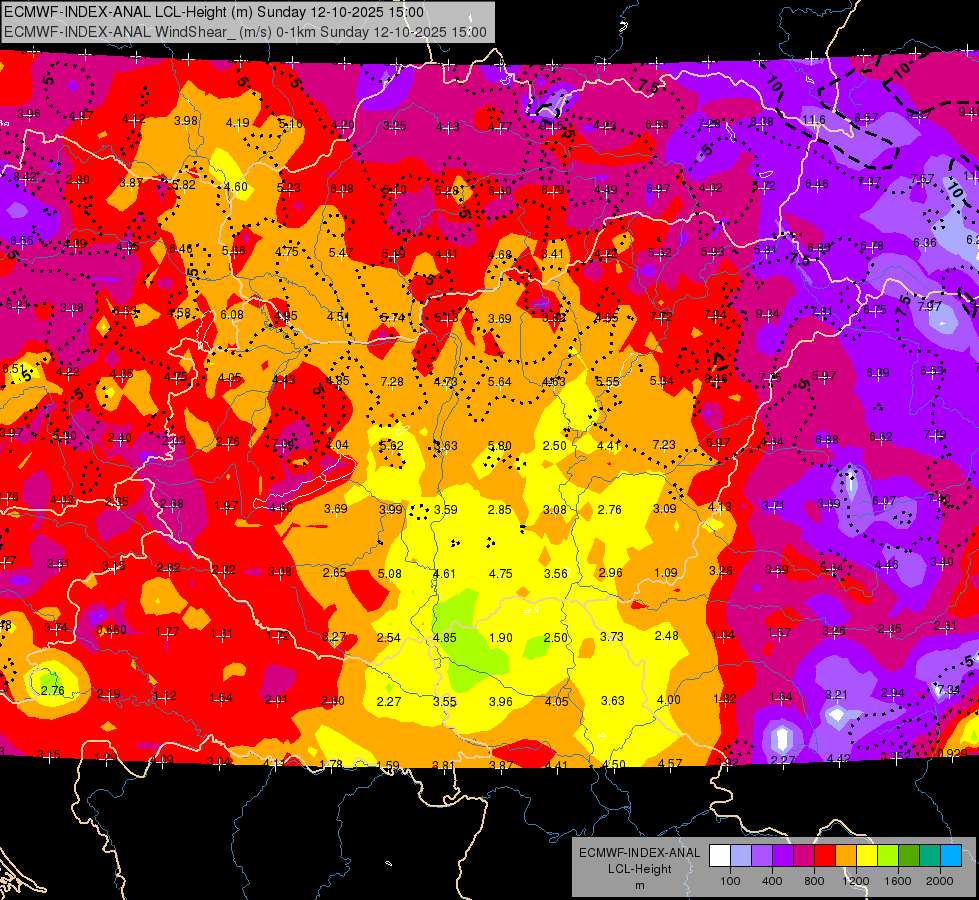Select the orange legend swatch
The image size is (979, 900).
pos(846,856)
